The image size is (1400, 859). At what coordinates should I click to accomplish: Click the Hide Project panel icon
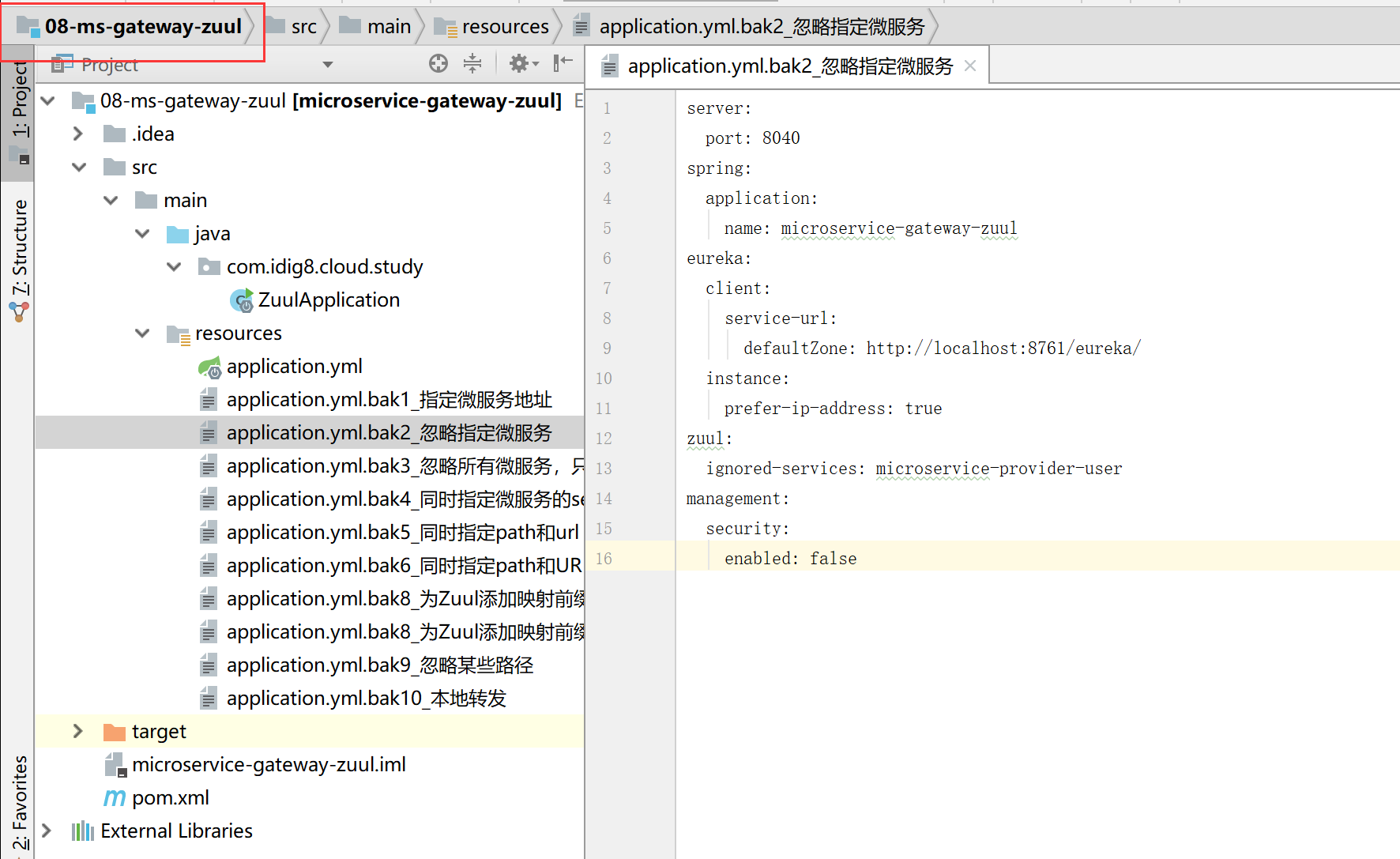point(563,64)
